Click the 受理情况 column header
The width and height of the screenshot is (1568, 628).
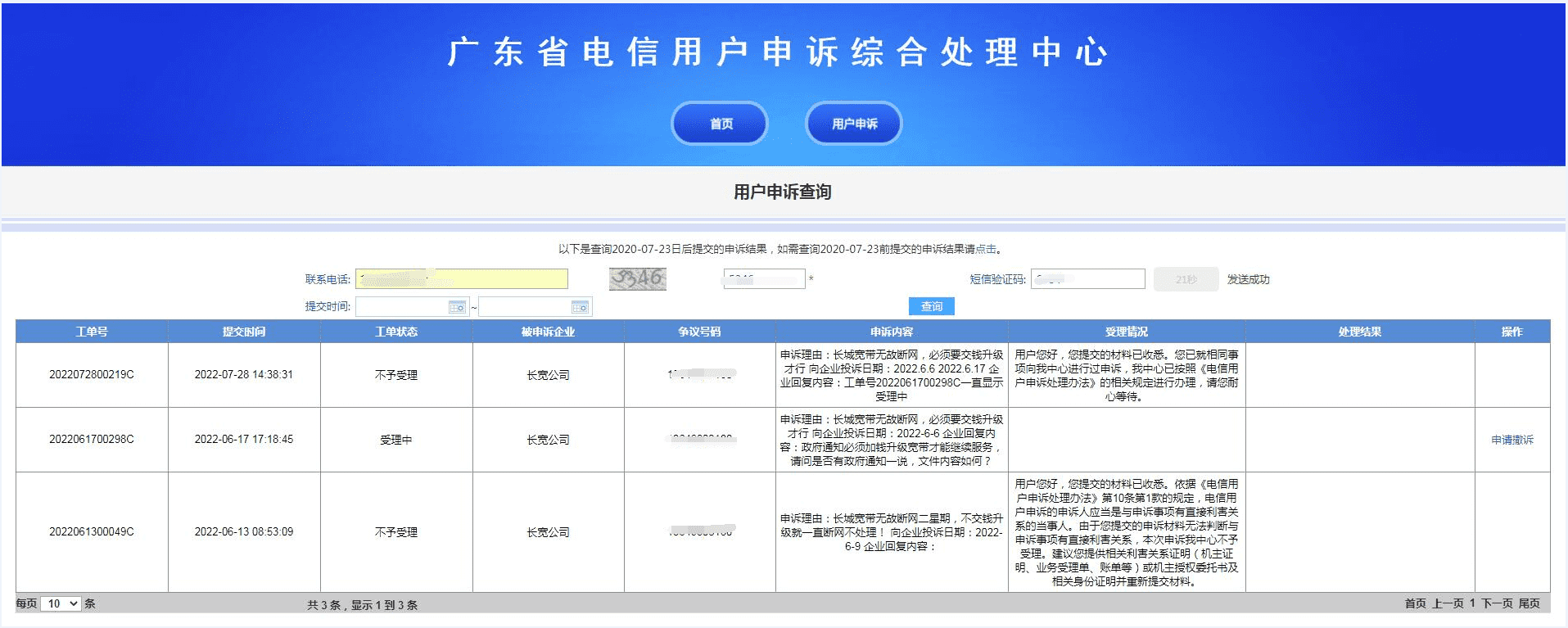pyautogui.click(x=1127, y=332)
